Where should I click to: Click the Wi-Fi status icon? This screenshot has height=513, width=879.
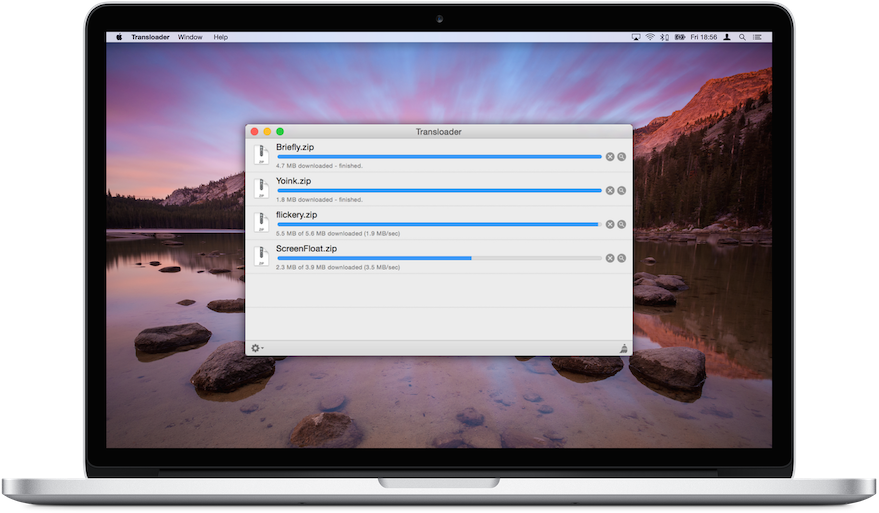(x=649, y=37)
